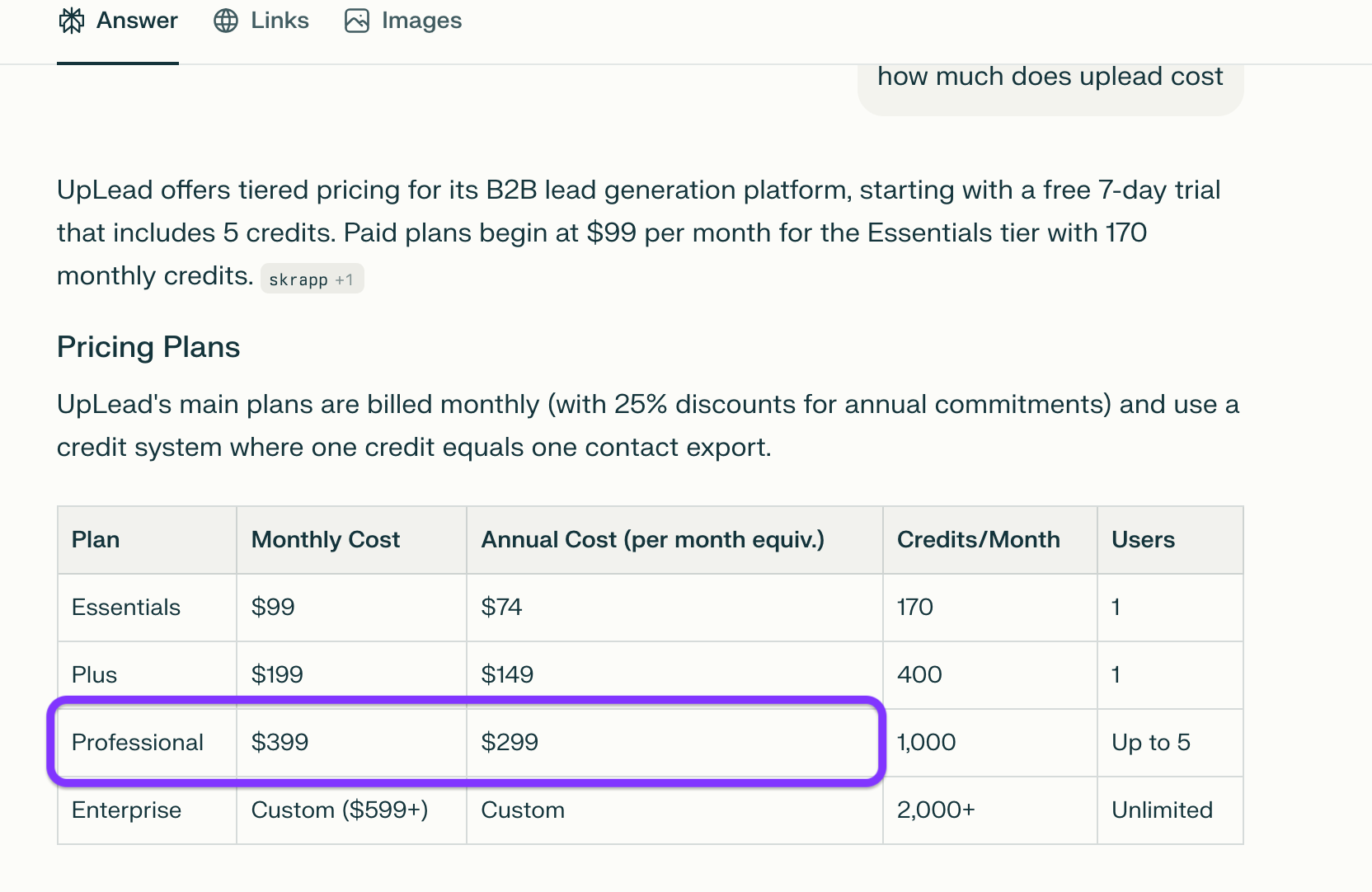Open the skrapp +1 source citation
This screenshot has width=1372, height=892.
(312, 279)
